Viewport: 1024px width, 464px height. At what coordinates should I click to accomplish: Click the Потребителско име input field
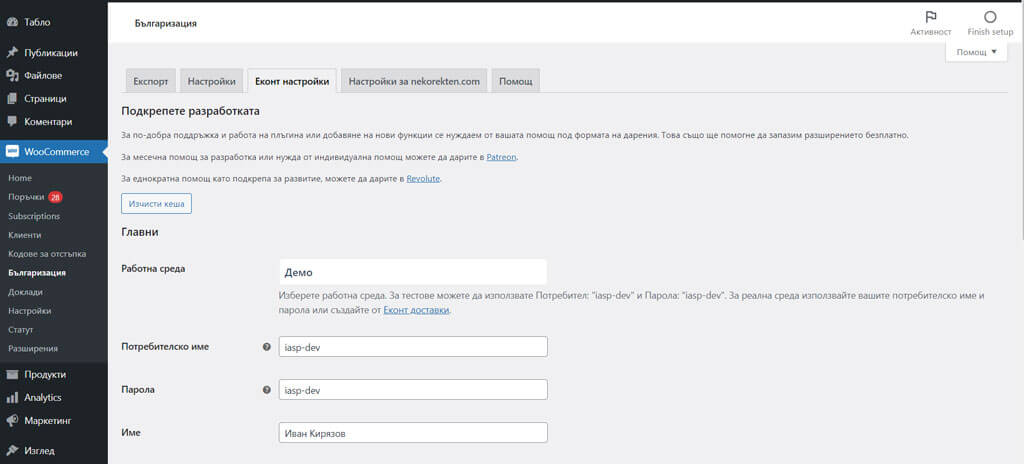[413, 347]
